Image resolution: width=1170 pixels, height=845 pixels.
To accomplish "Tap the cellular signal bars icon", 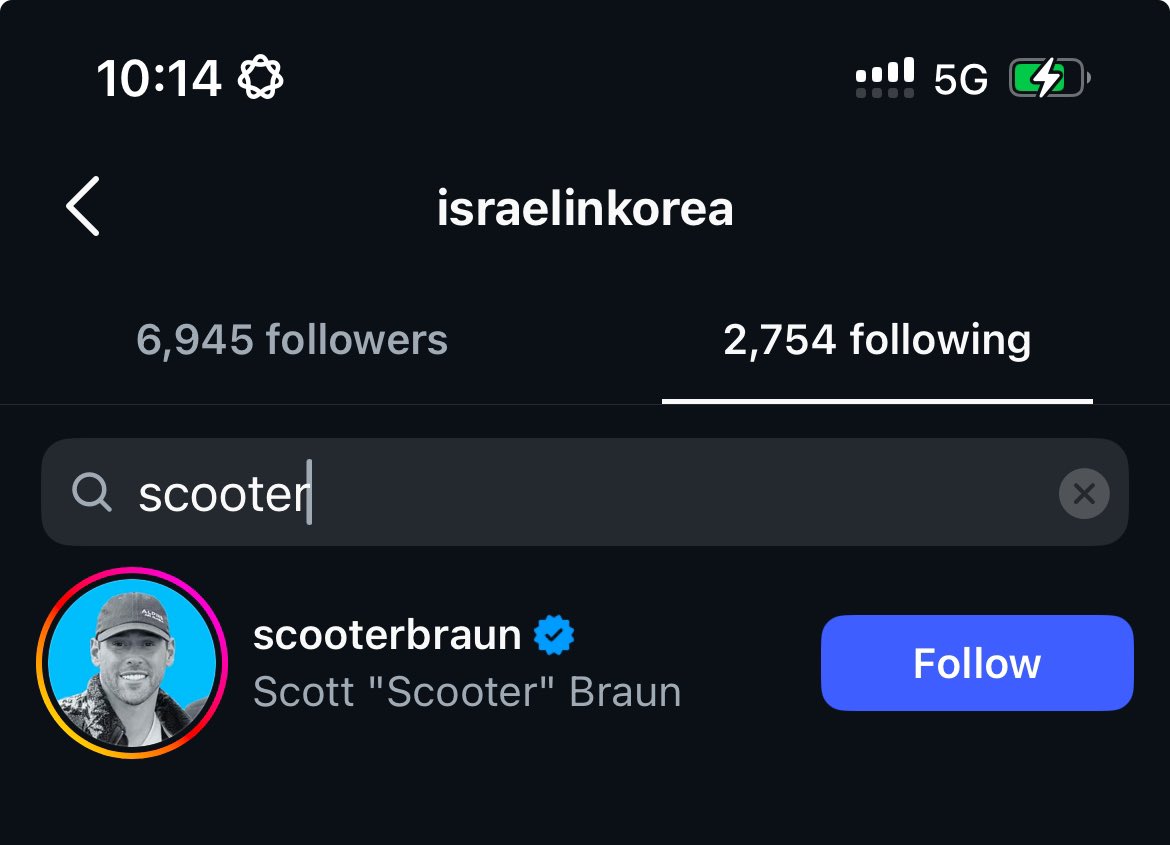I will pos(885,77).
